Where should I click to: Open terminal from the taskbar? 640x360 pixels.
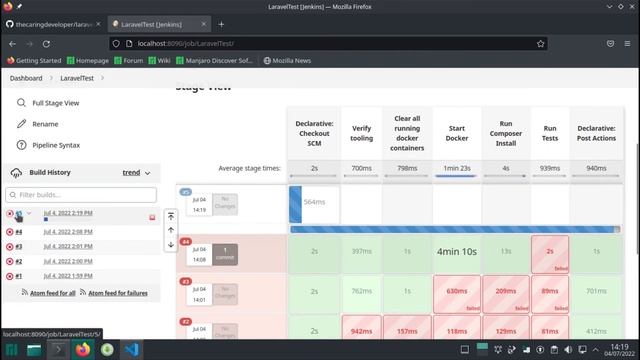tap(58, 350)
